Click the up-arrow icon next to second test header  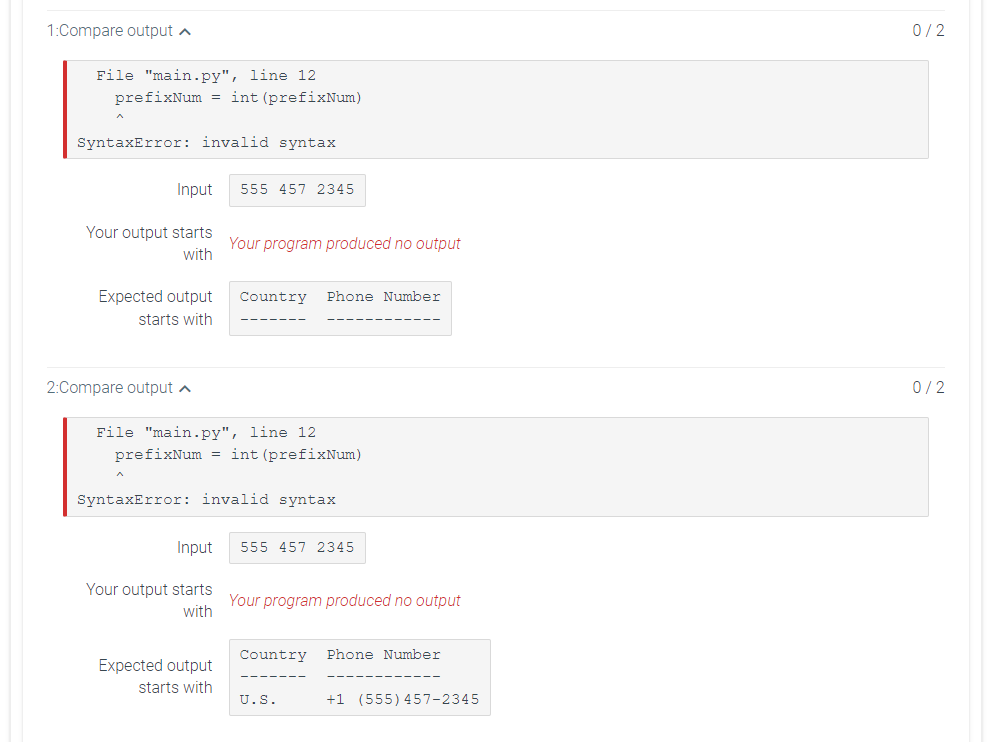(x=185, y=388)
